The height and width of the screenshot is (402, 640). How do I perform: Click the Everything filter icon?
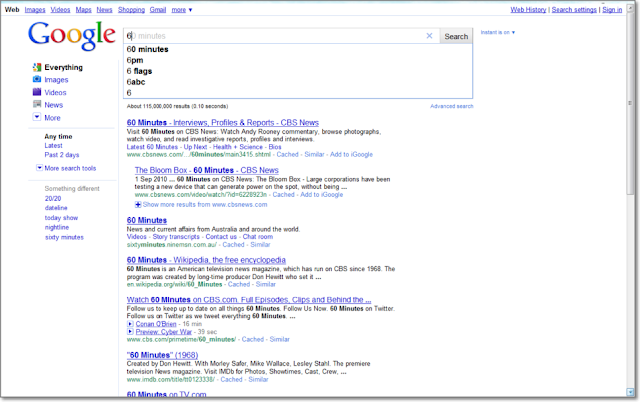(x=37, y=67)
